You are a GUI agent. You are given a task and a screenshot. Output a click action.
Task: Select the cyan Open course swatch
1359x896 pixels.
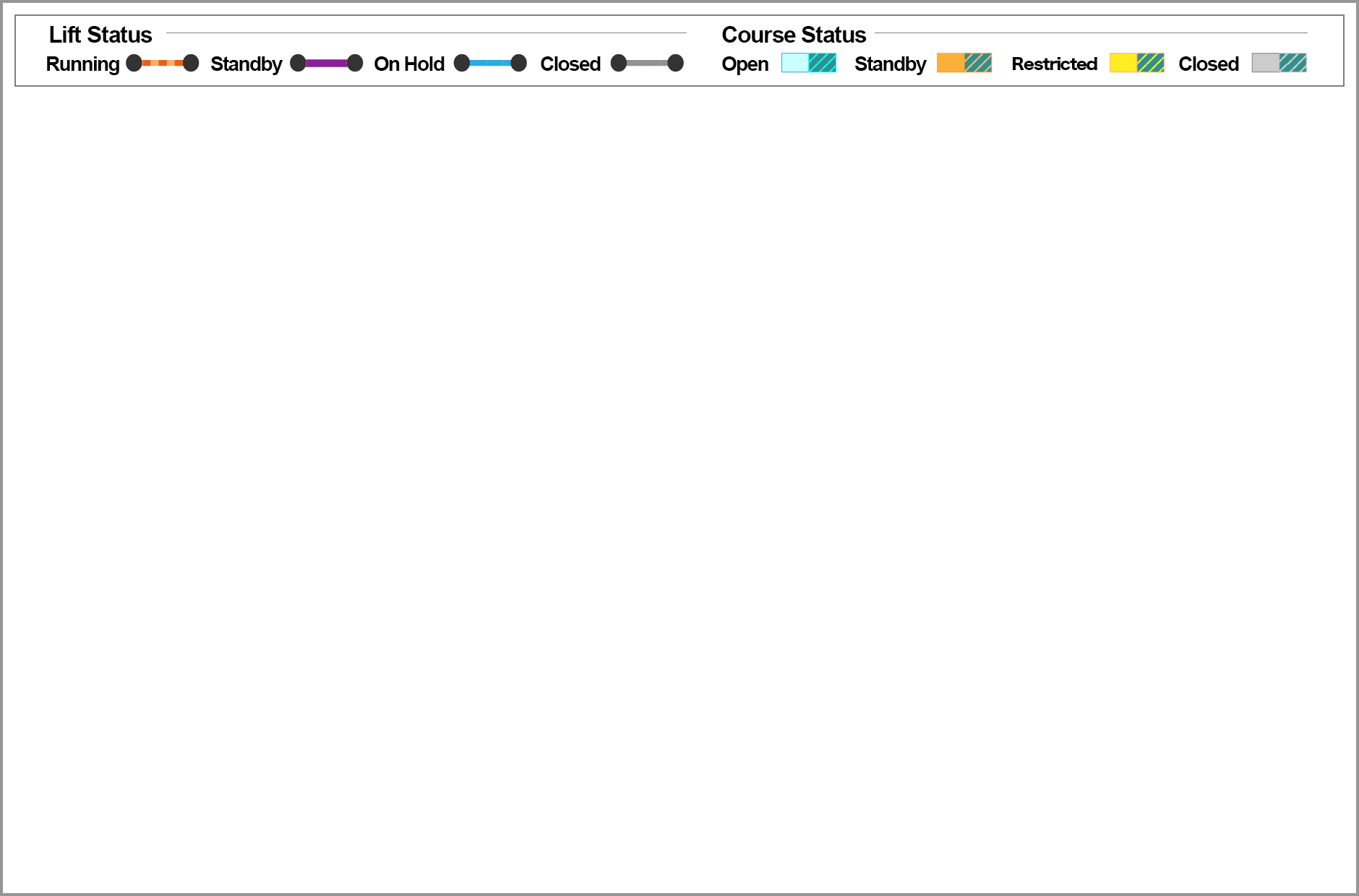click(809, 63)
